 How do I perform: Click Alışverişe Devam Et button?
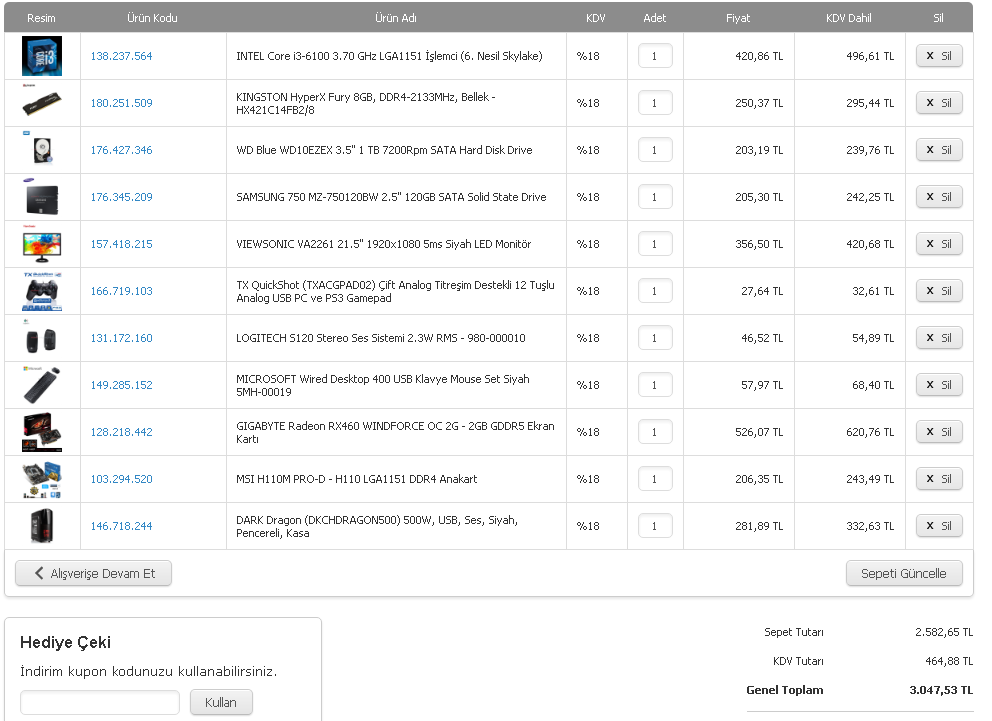(x=94, y=573)
